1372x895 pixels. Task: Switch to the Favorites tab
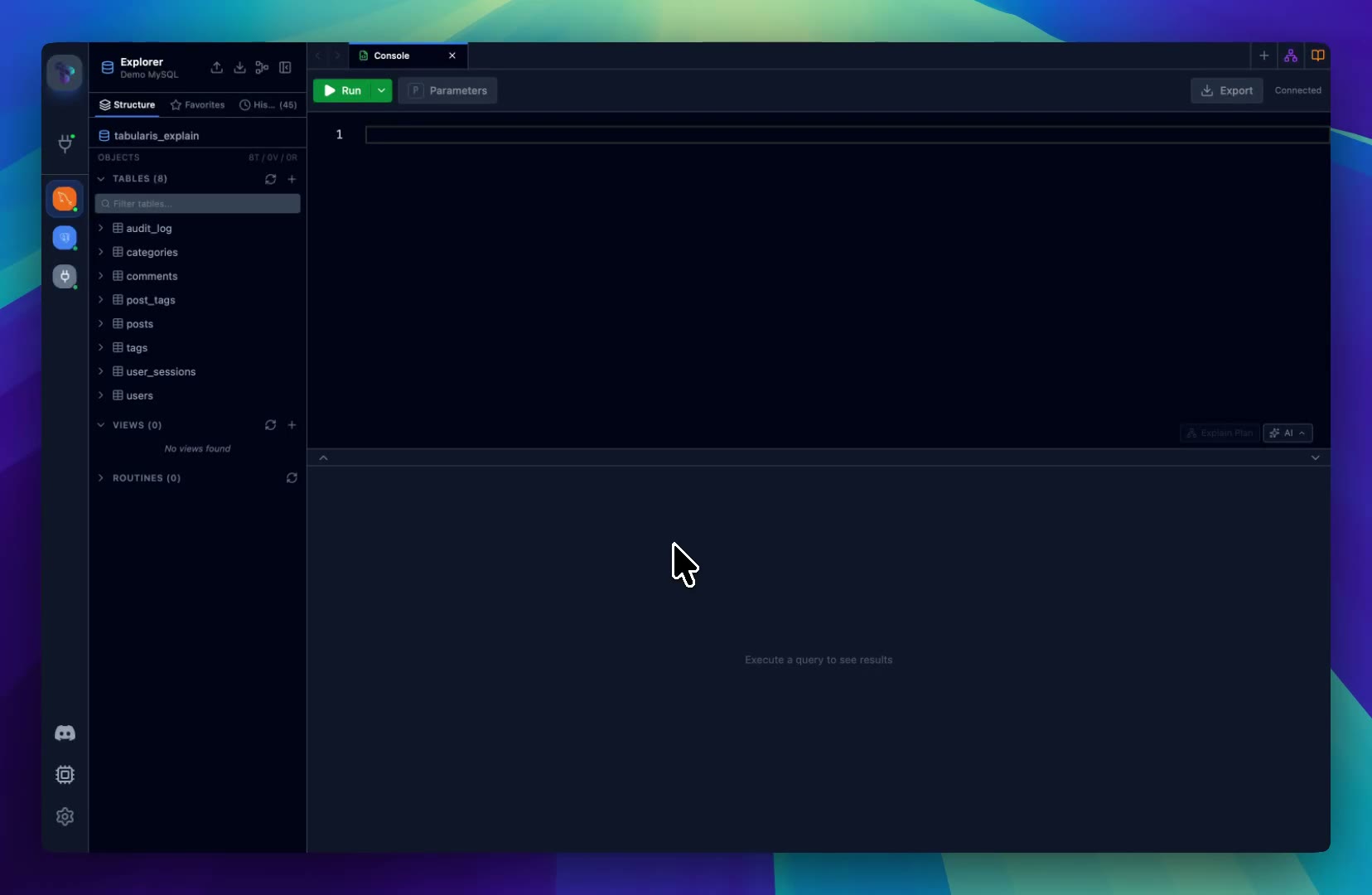pos(197,105)
